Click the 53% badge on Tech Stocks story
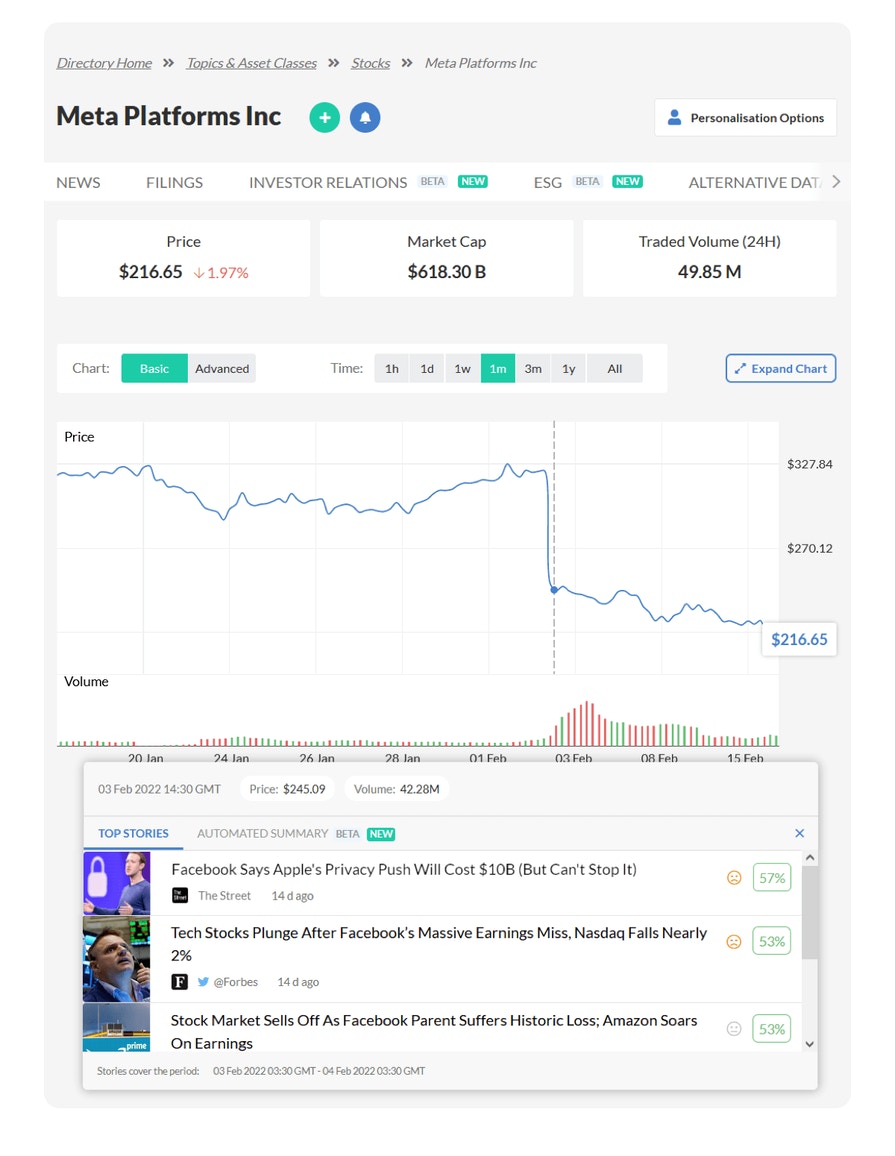 coord(771,941)
